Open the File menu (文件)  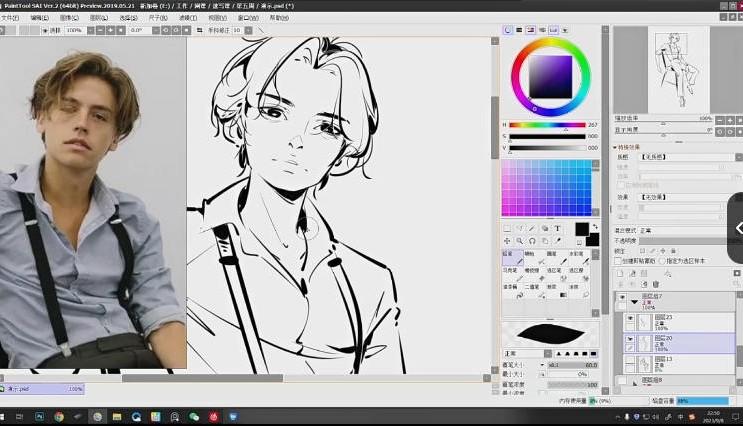(10, 17)
